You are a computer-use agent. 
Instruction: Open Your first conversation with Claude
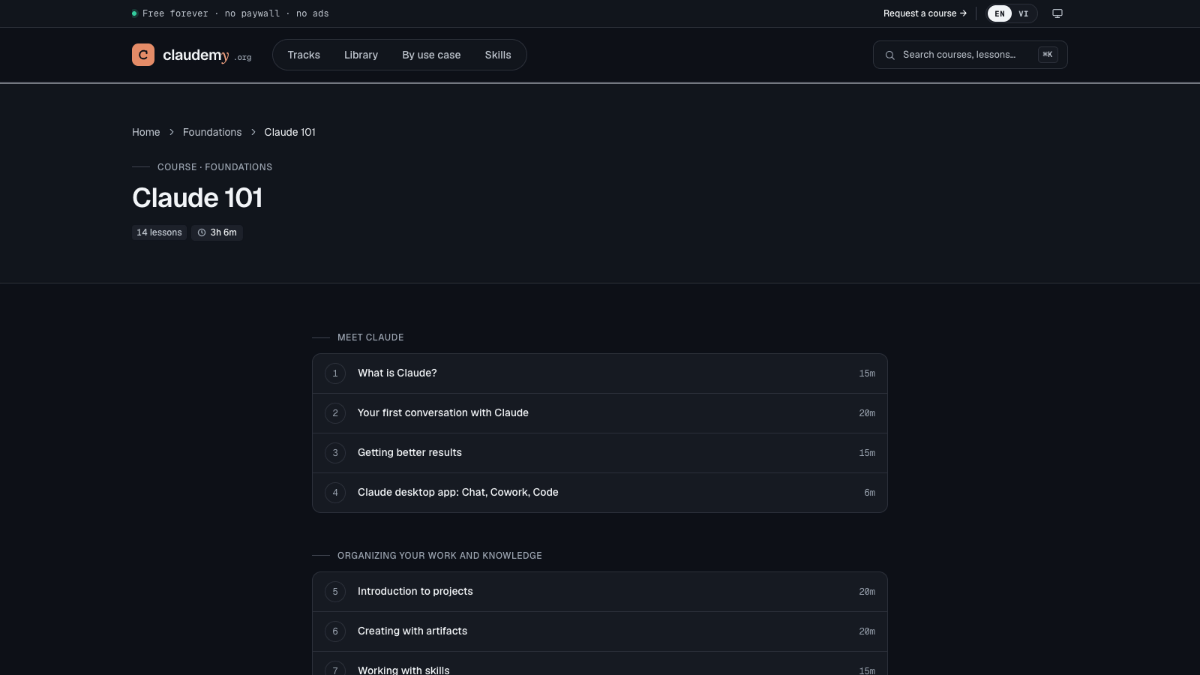pyautogui.click(x=600, y=413)
